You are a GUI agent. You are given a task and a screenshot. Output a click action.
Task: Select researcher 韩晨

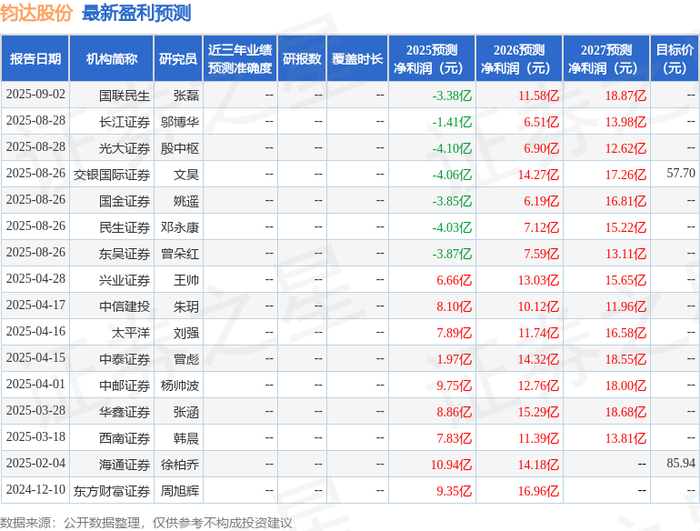tap(186, 438)
